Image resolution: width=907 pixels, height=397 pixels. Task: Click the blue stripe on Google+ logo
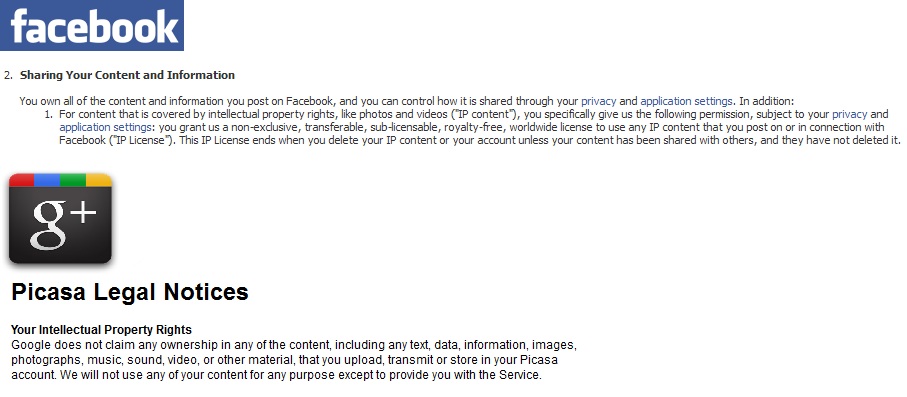[47, 179]
